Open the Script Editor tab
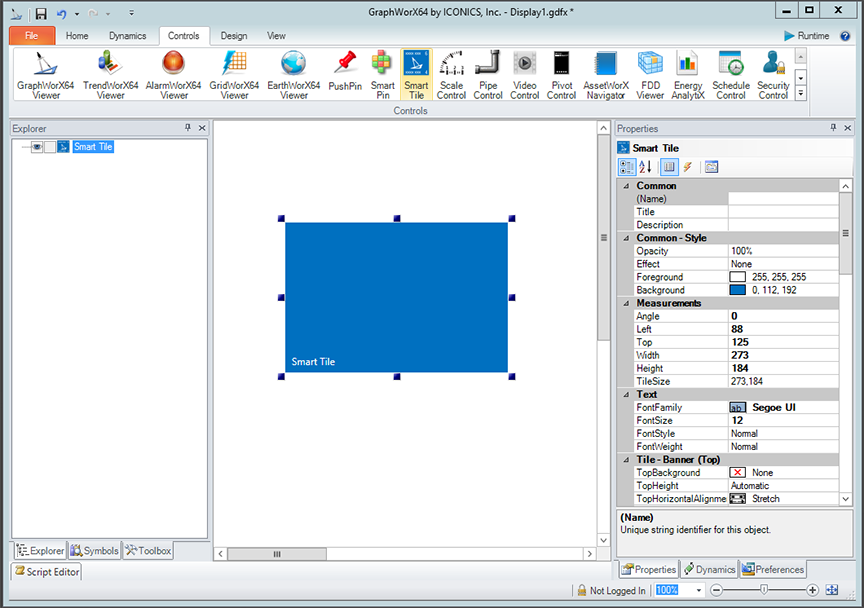This screenshot has width=864, height=608. [47, 572]
